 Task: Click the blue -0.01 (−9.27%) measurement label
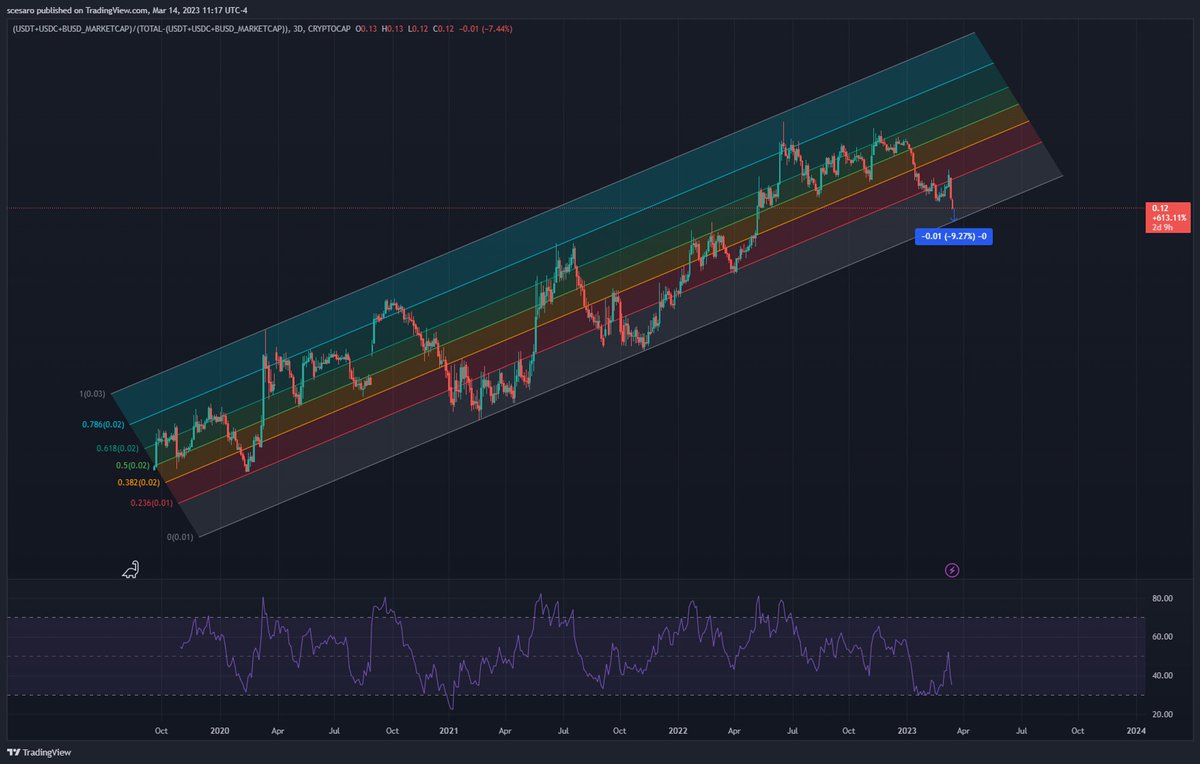953,237
